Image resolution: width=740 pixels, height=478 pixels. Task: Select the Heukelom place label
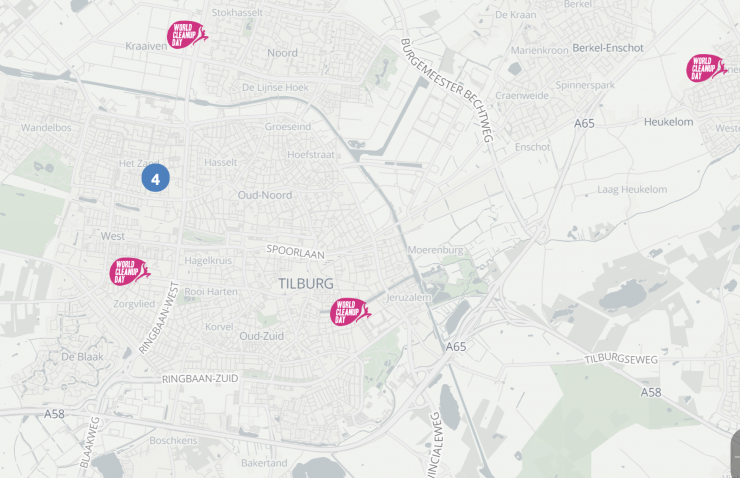pyautogui.click(x=668, y=122)
